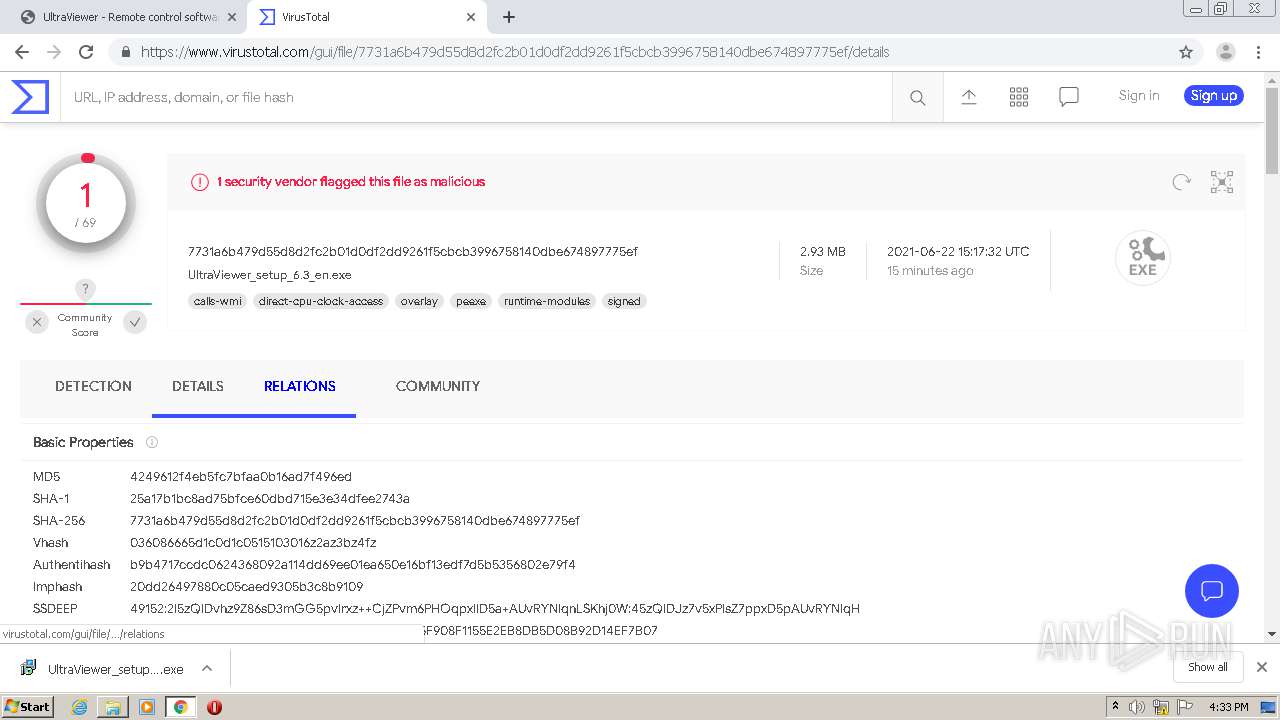Open the Windows Start button
1280x720 pixels.
27,707
